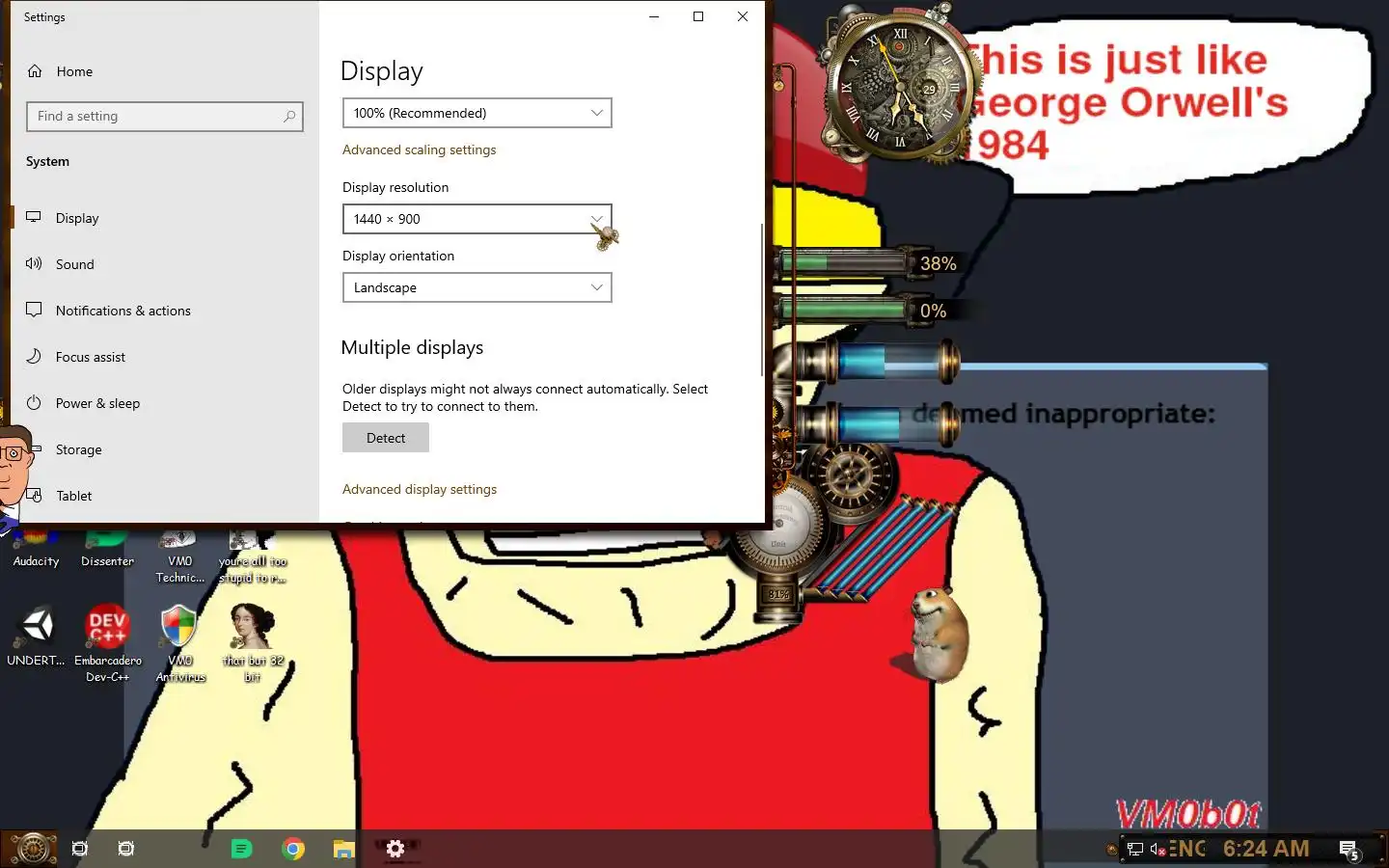Open the green chat app on taskbar
Viewport: 1389px width, 868px height.
(x=241, y=849)
